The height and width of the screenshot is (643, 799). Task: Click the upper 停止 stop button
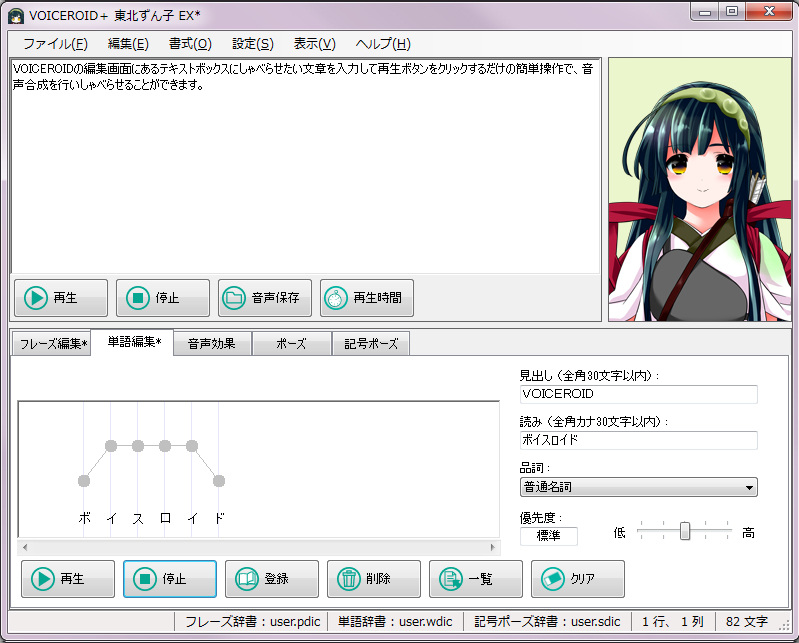pos(163,298)
